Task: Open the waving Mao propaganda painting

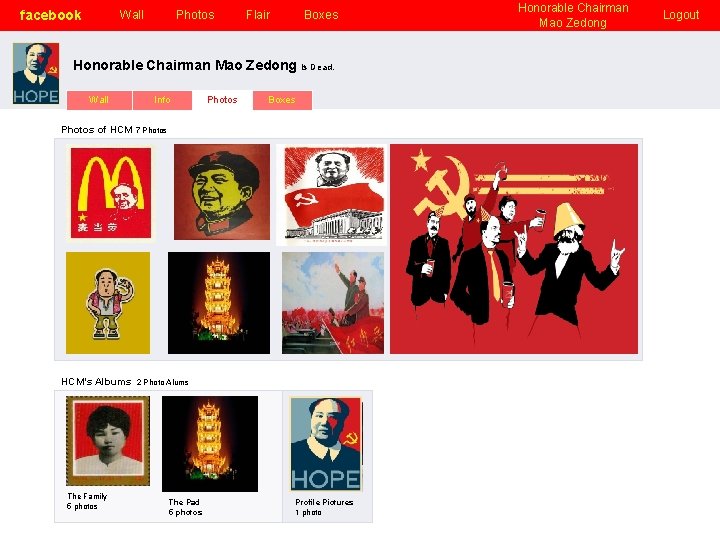Action: click(x=333, y=303)
